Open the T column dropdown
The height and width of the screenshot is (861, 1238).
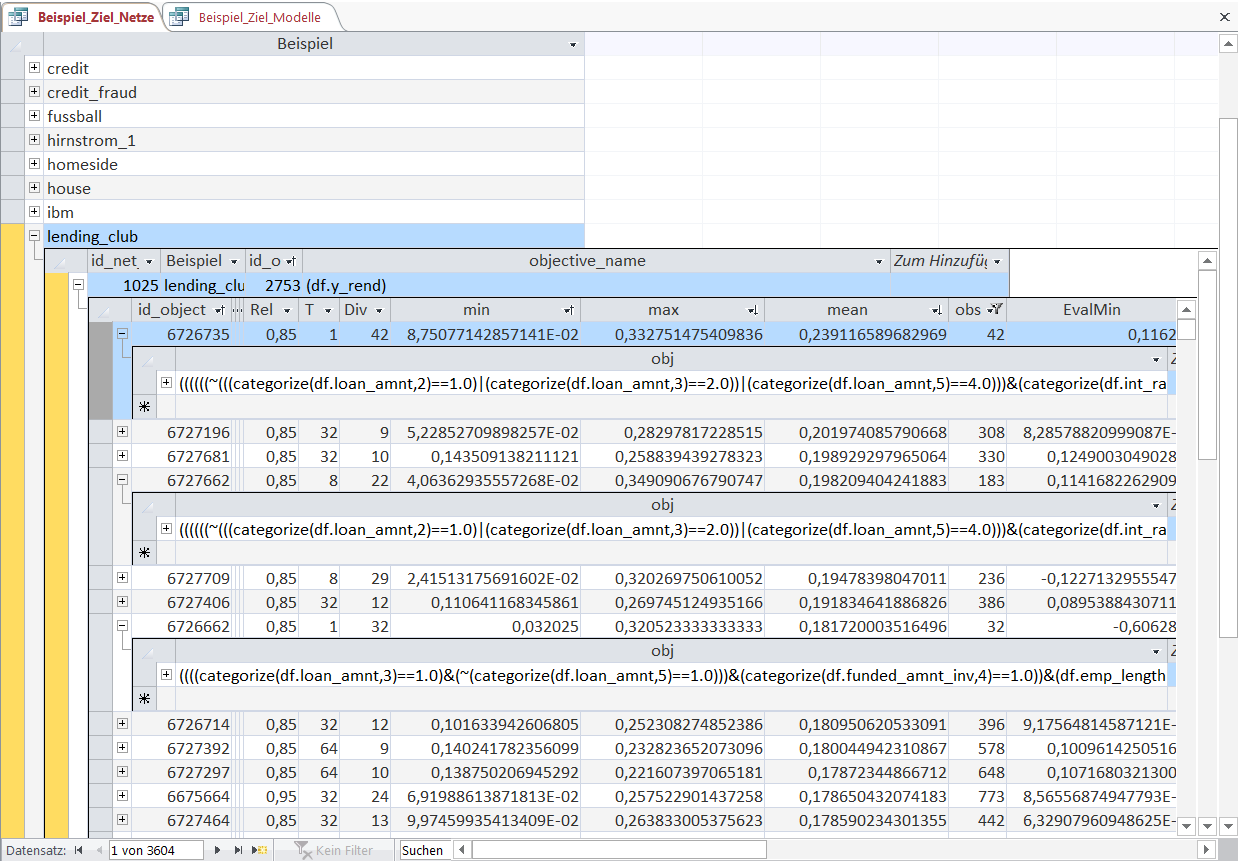coord(327,310)
